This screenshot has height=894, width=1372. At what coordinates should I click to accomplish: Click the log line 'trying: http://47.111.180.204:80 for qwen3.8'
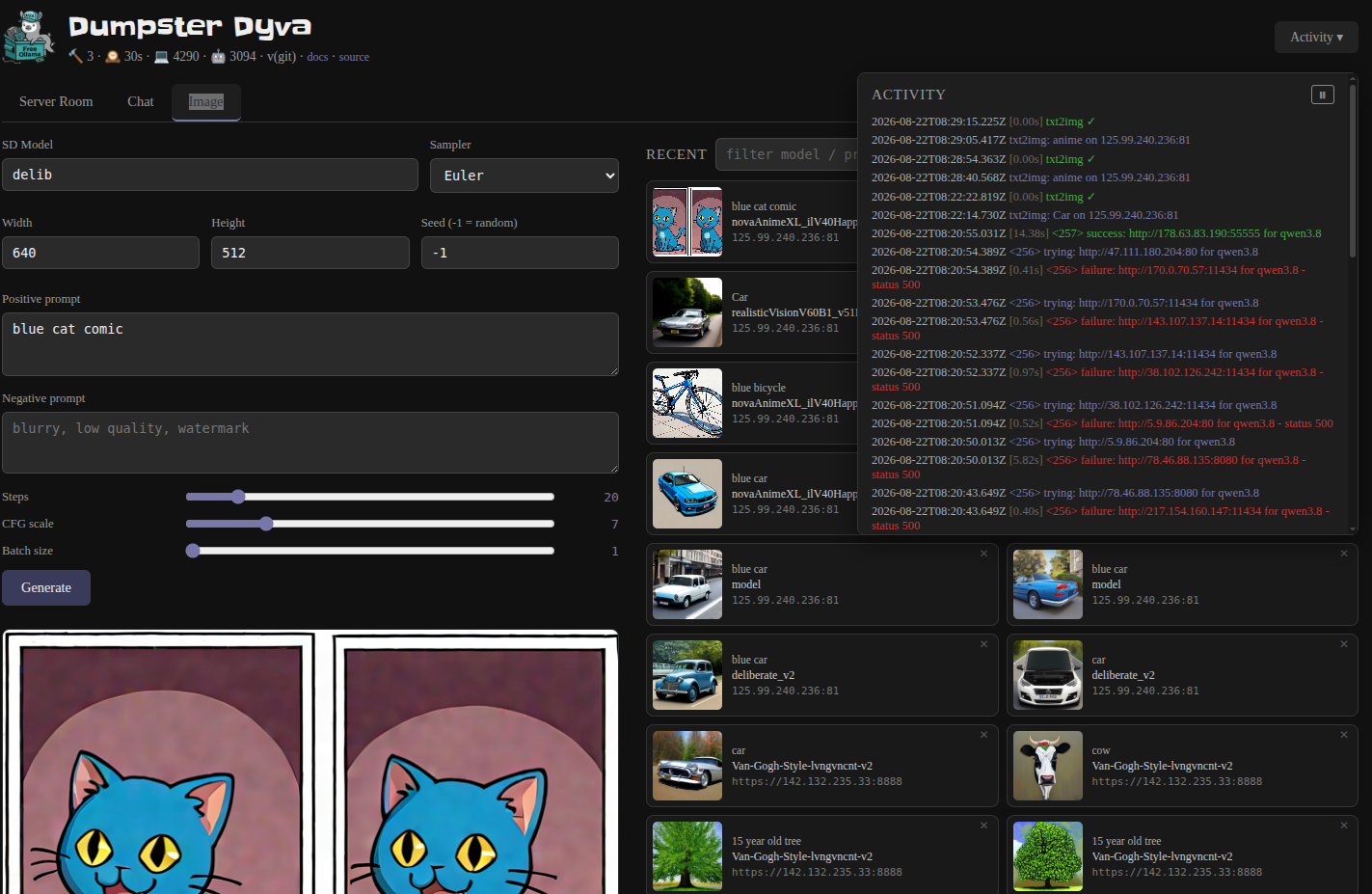(1134, 252)
